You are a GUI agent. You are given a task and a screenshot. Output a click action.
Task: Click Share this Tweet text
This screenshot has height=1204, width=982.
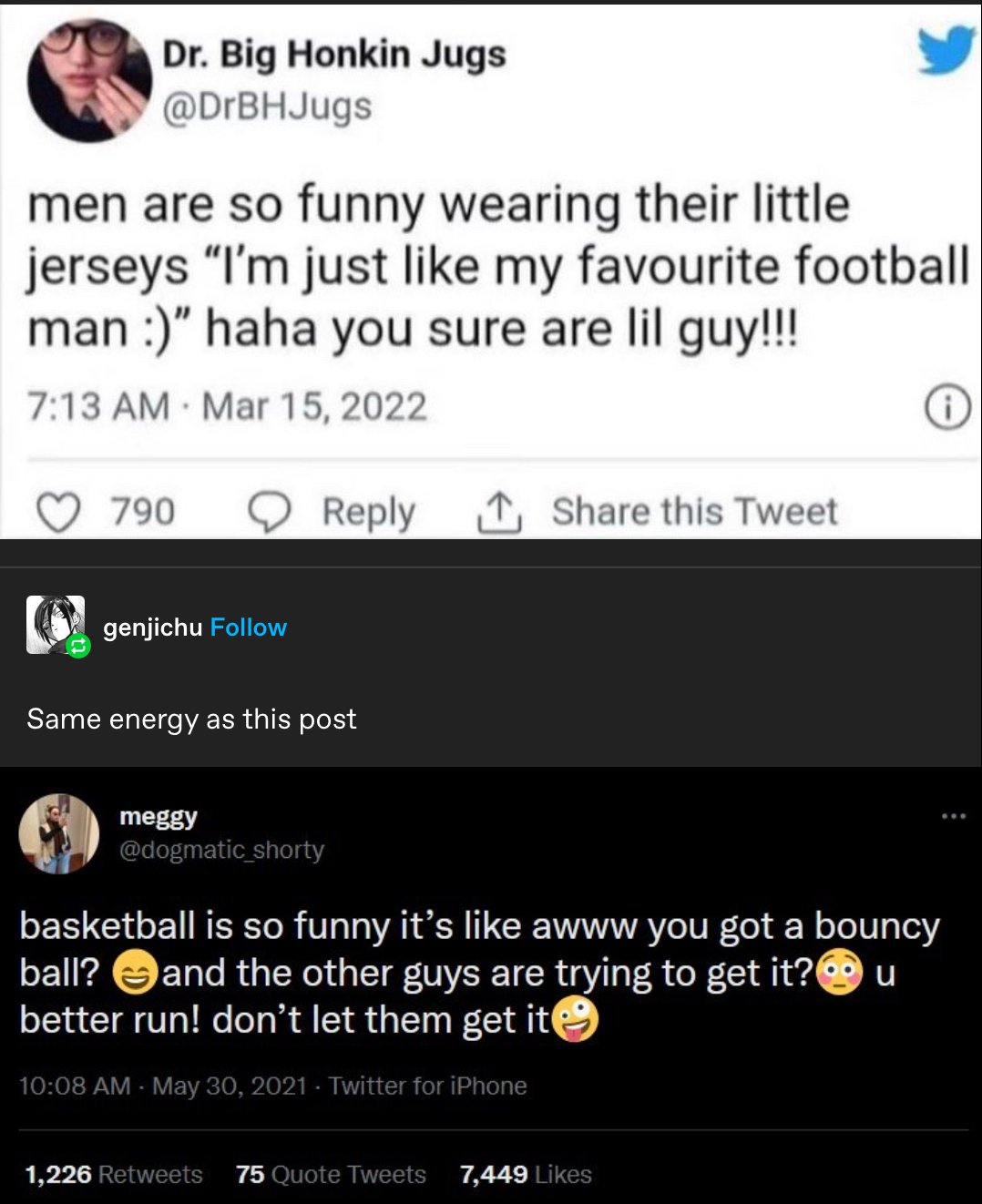[694, 512]
